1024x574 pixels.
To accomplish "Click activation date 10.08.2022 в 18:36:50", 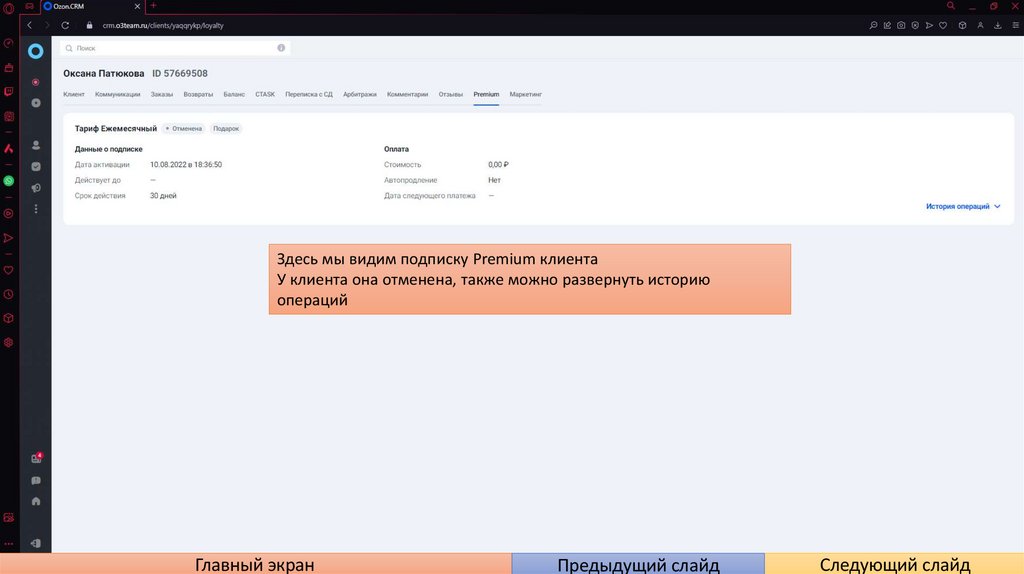I will coord(186,165).
